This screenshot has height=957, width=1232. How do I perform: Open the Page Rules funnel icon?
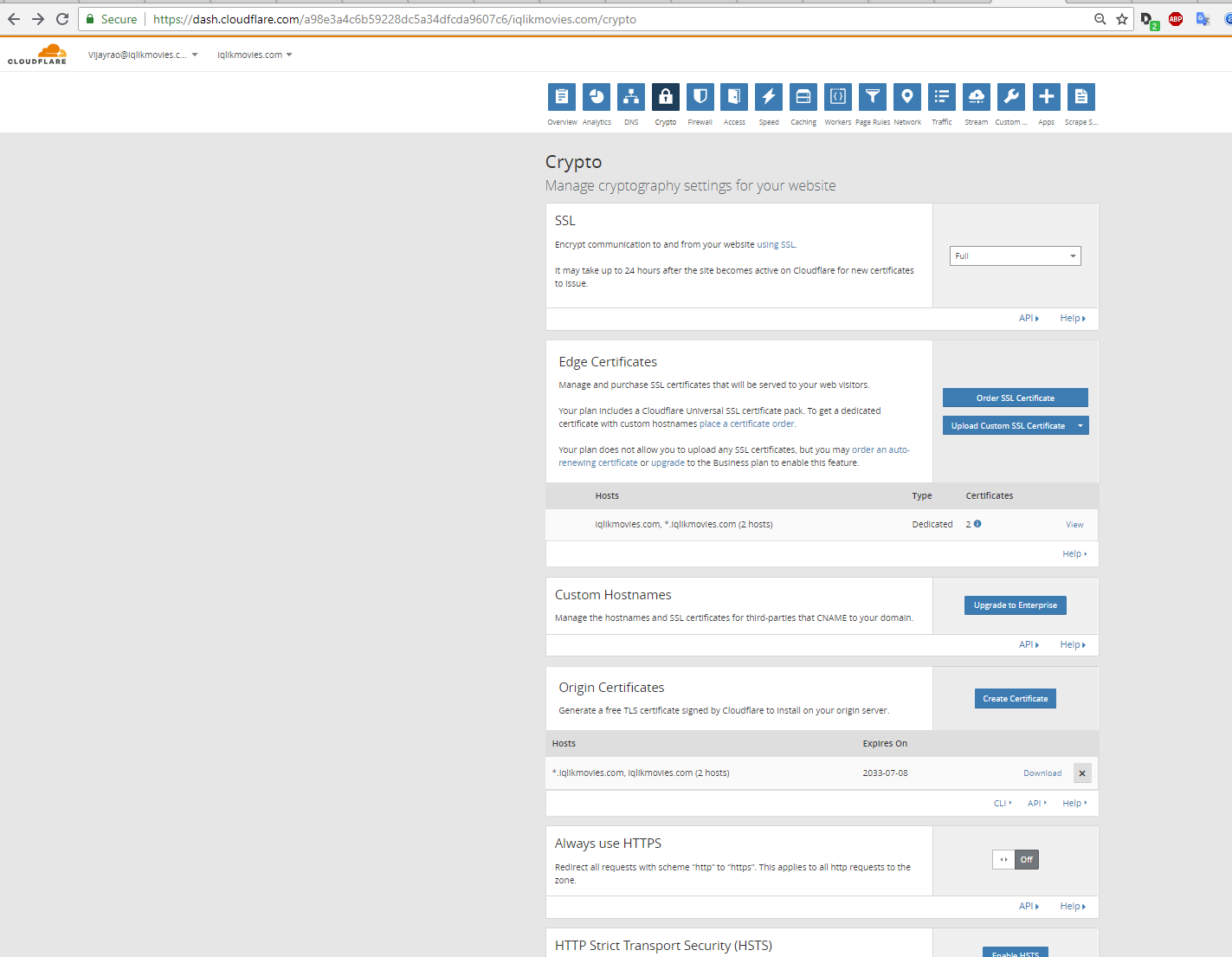tap(873, 97)
